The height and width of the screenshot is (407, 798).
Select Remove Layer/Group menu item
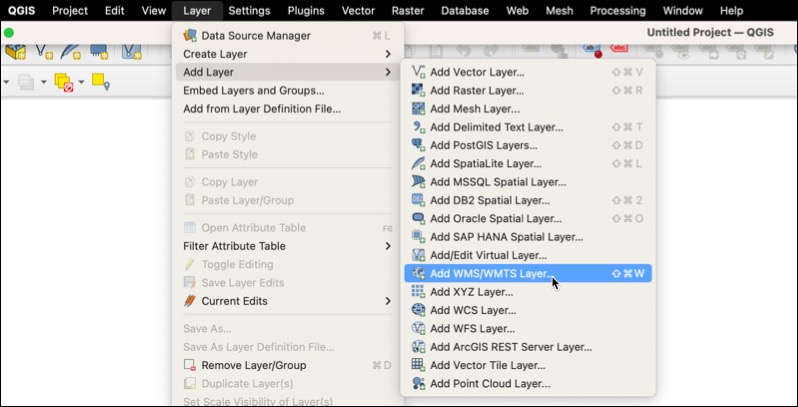pos(287,365)
